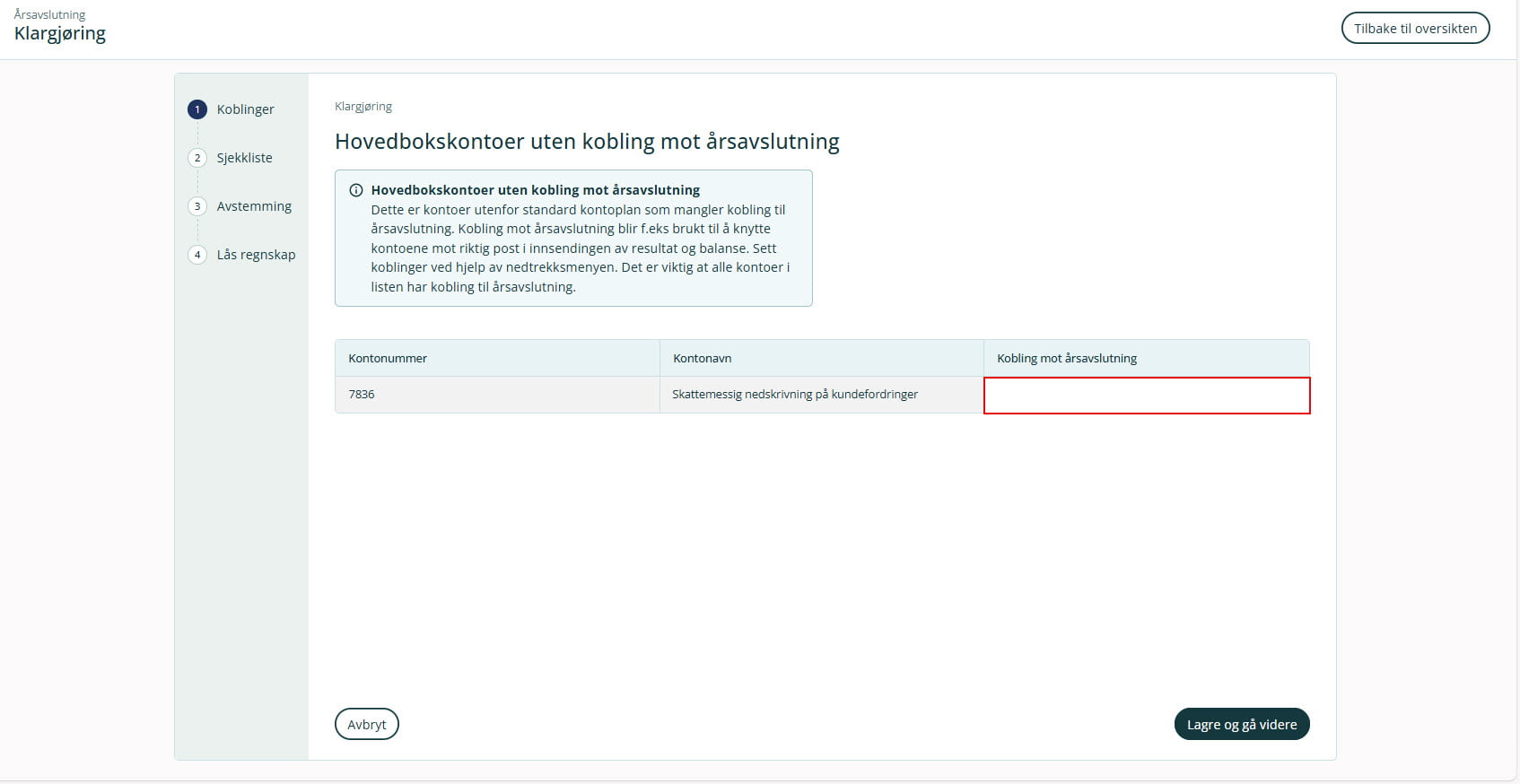This screenshot has width=1520, height=784.
Task: Open the Kobling mot årsavslutning dropdown for account 7836
Action: (1146, 396)
